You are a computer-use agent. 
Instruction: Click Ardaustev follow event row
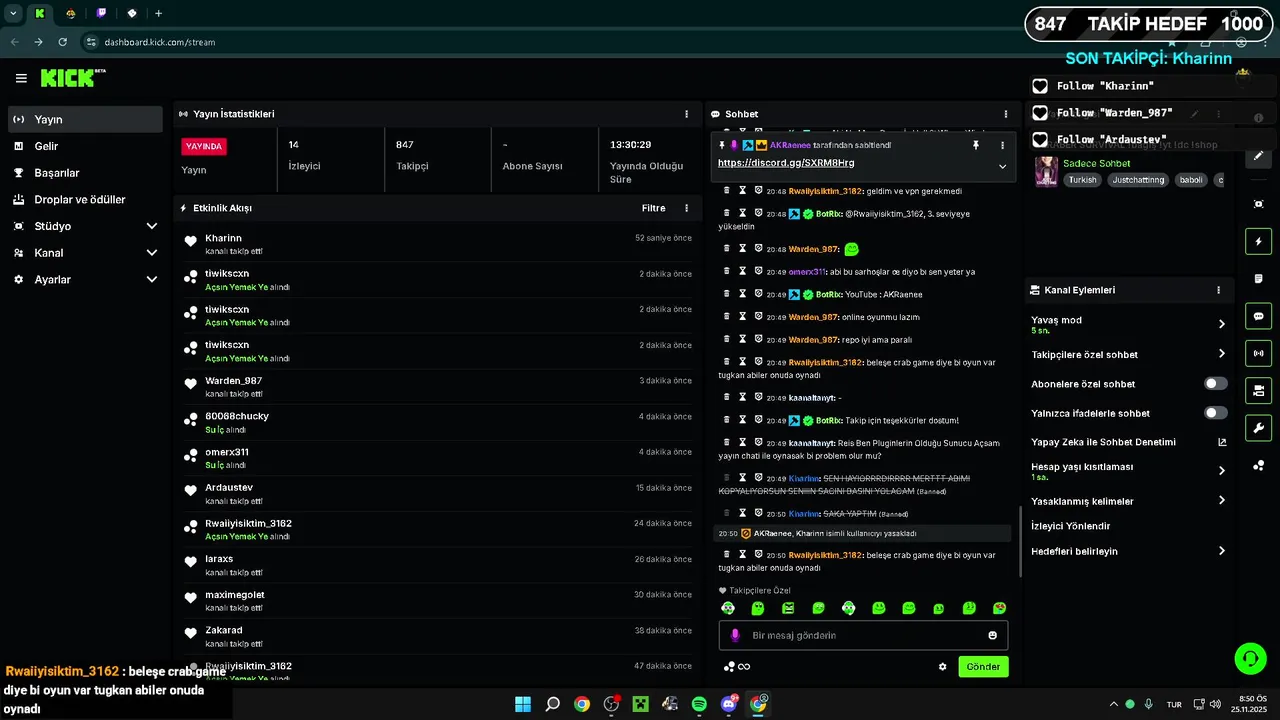tap(437, 494)
